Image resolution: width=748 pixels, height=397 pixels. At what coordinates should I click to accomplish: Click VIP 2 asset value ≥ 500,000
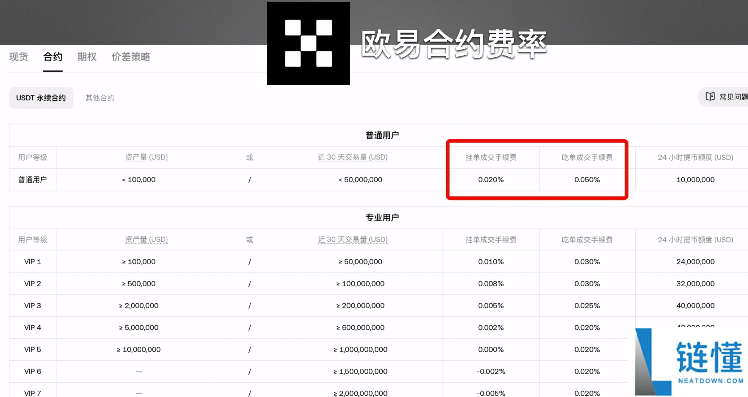coord(139,284)
